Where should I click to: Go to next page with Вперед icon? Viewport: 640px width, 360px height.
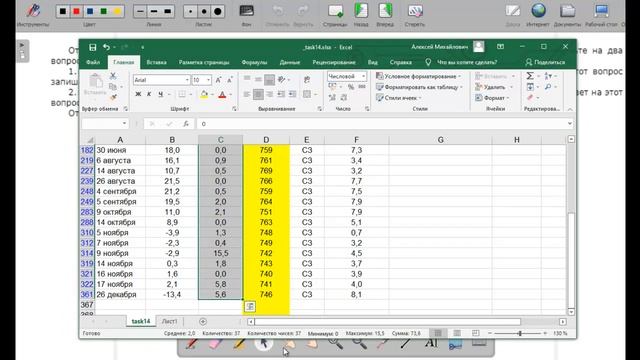[x=385, y=11]
